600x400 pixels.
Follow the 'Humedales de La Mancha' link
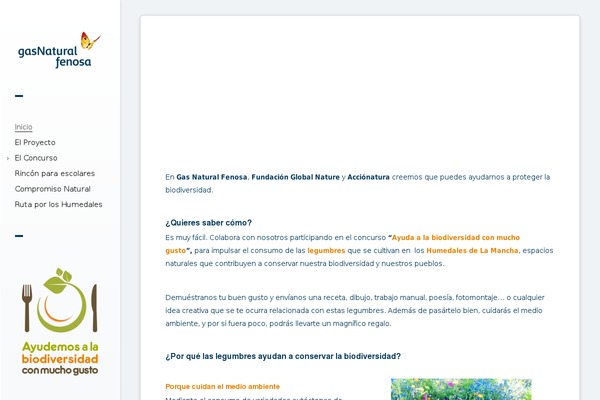click(x=472, y=250)
